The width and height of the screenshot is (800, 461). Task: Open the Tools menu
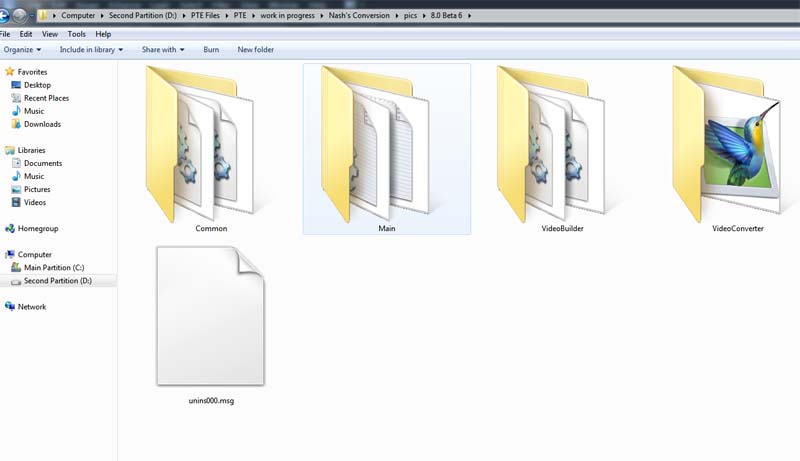point(77,34)
